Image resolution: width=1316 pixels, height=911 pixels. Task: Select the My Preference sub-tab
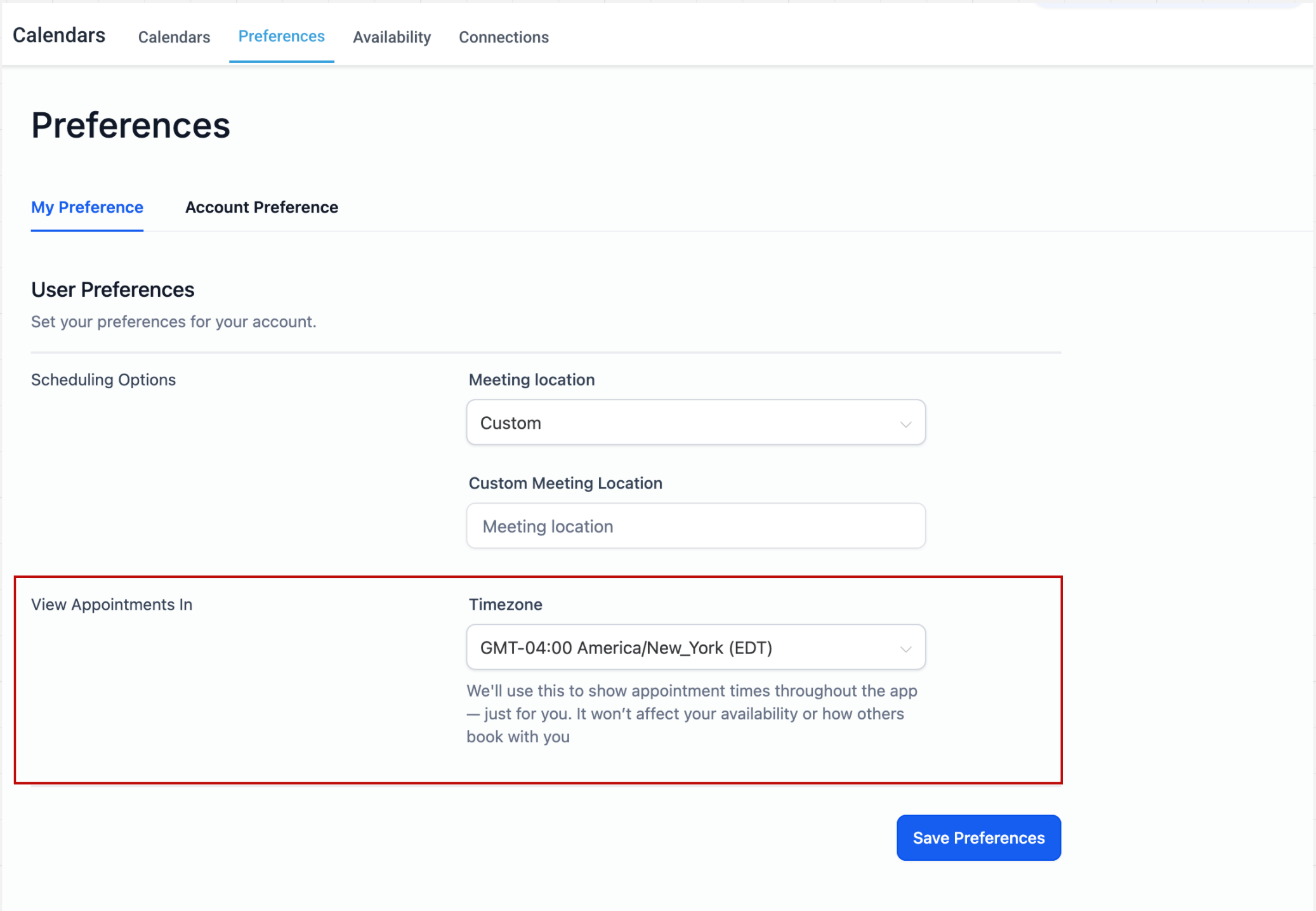(87, 207)
